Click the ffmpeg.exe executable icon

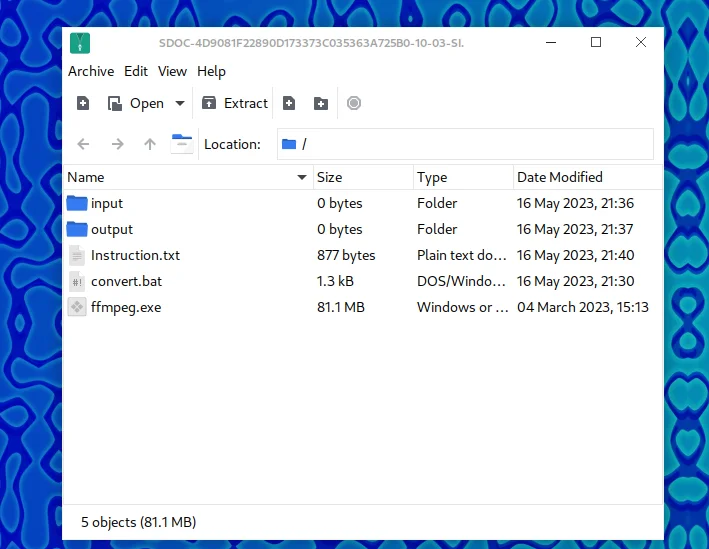(x=77, y=308)
